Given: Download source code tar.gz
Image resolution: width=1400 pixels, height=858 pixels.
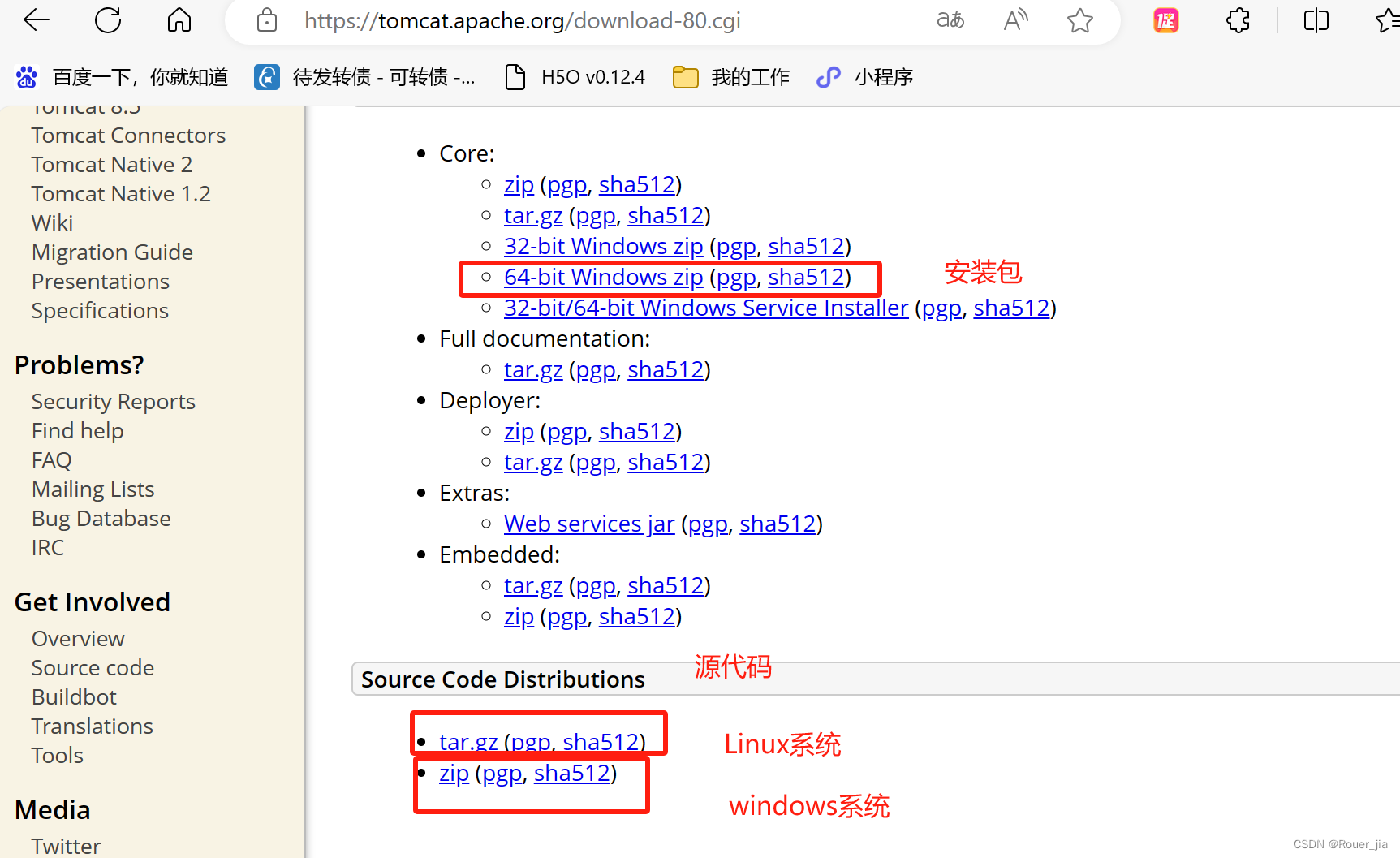Looking at the screenshot, I should pyautogui.click(x=468, y=742).
